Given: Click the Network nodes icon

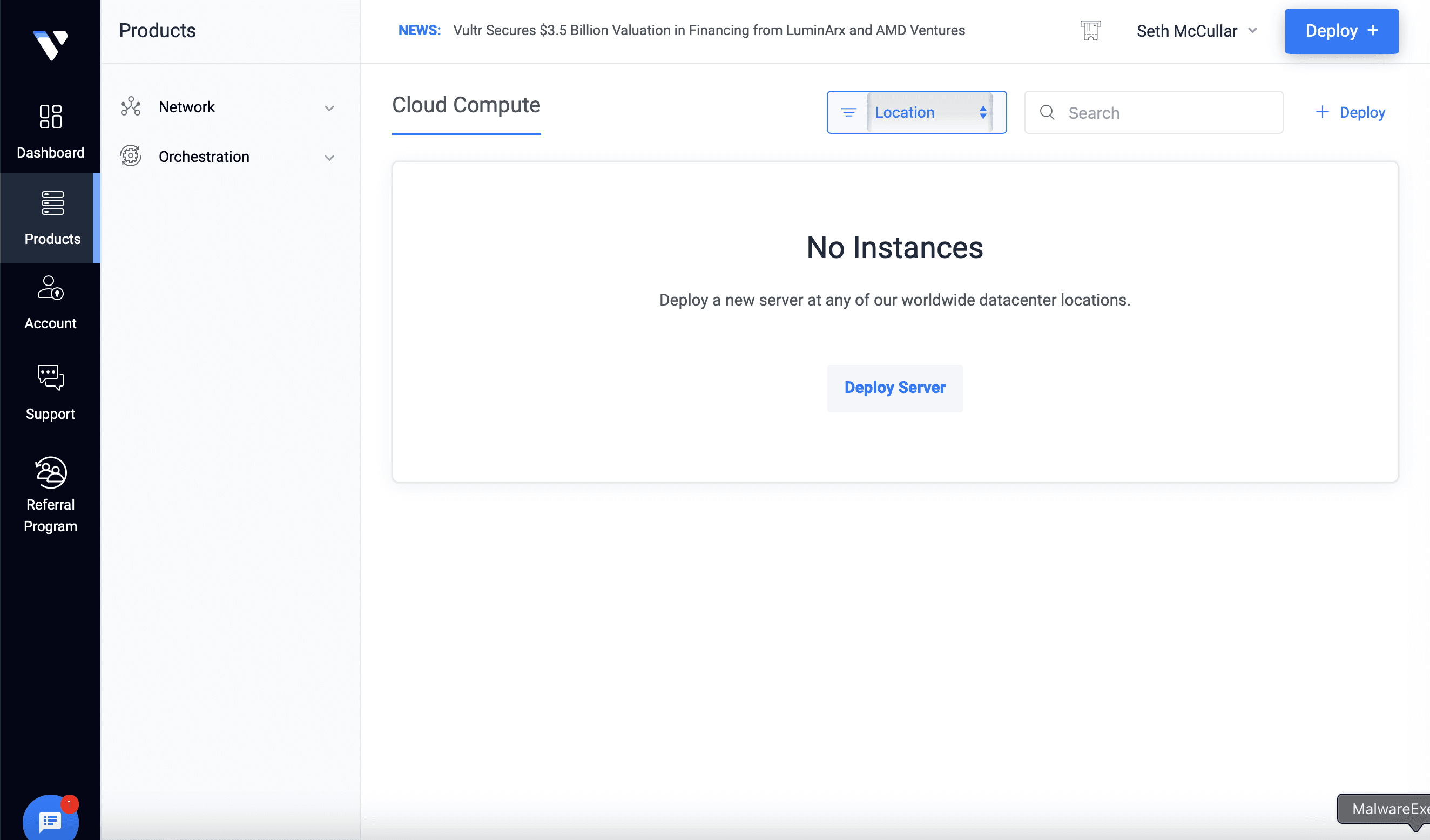Looking at the screenshot, I should click(131, 107).
